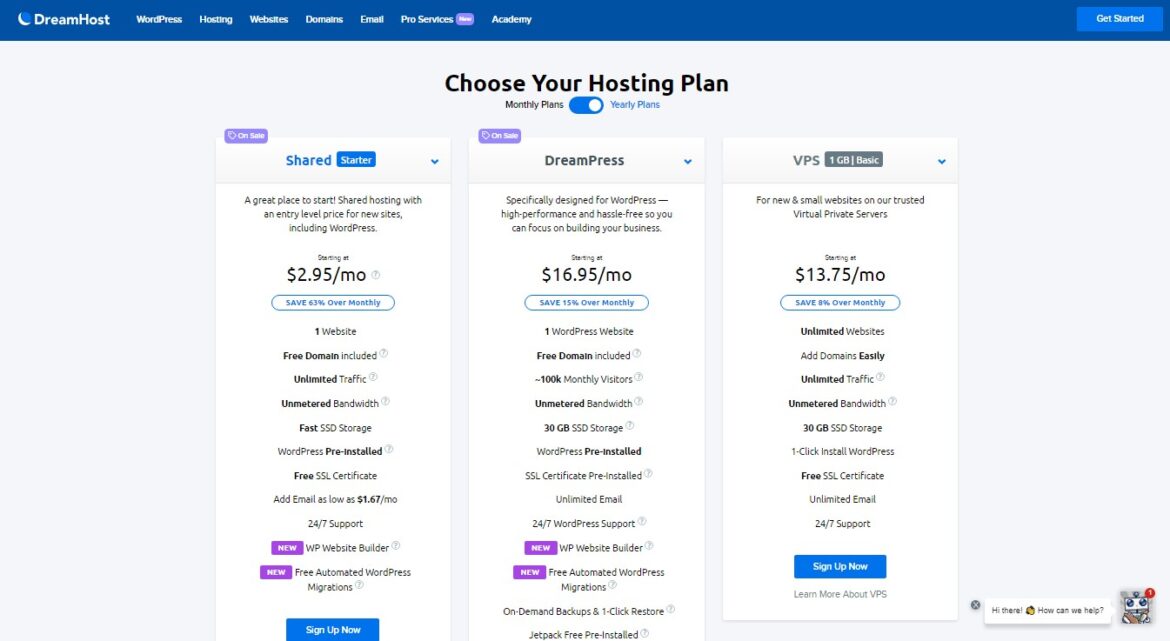Click the $16.95/mo price

click(x=586, y=275)
